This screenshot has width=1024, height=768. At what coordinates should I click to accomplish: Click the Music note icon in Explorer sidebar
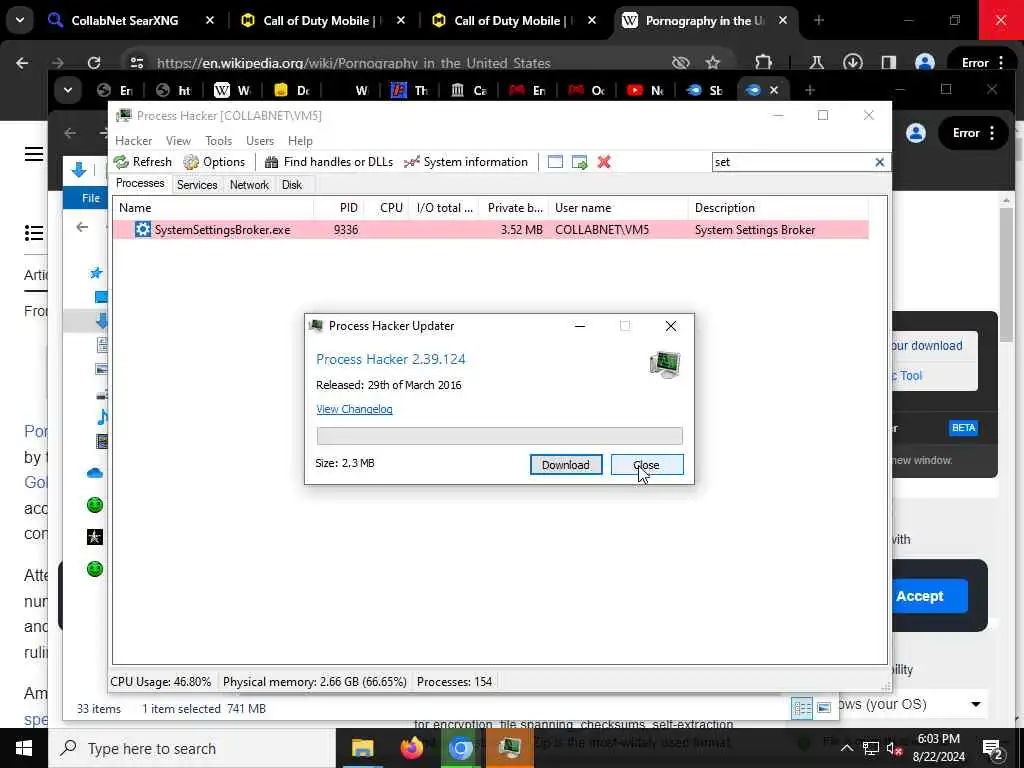click(102, 416)
